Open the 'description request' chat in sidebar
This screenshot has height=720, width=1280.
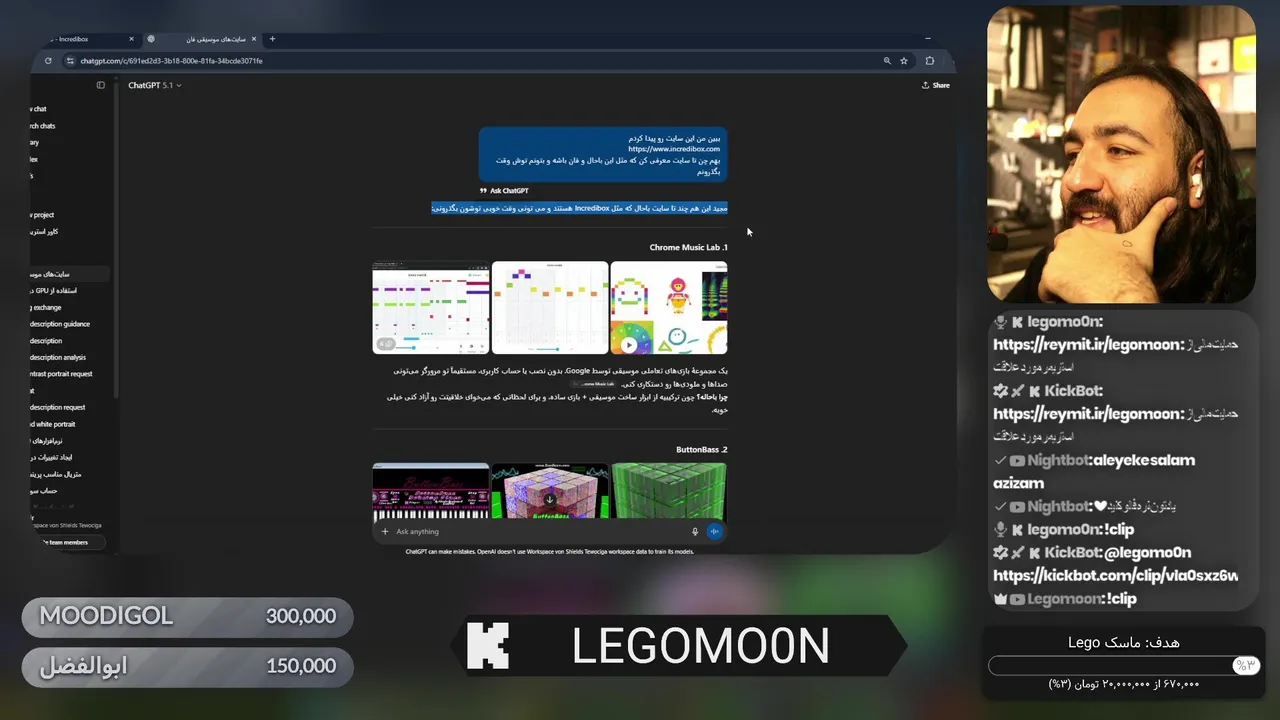pyautogui.click(x=58, y=407)
